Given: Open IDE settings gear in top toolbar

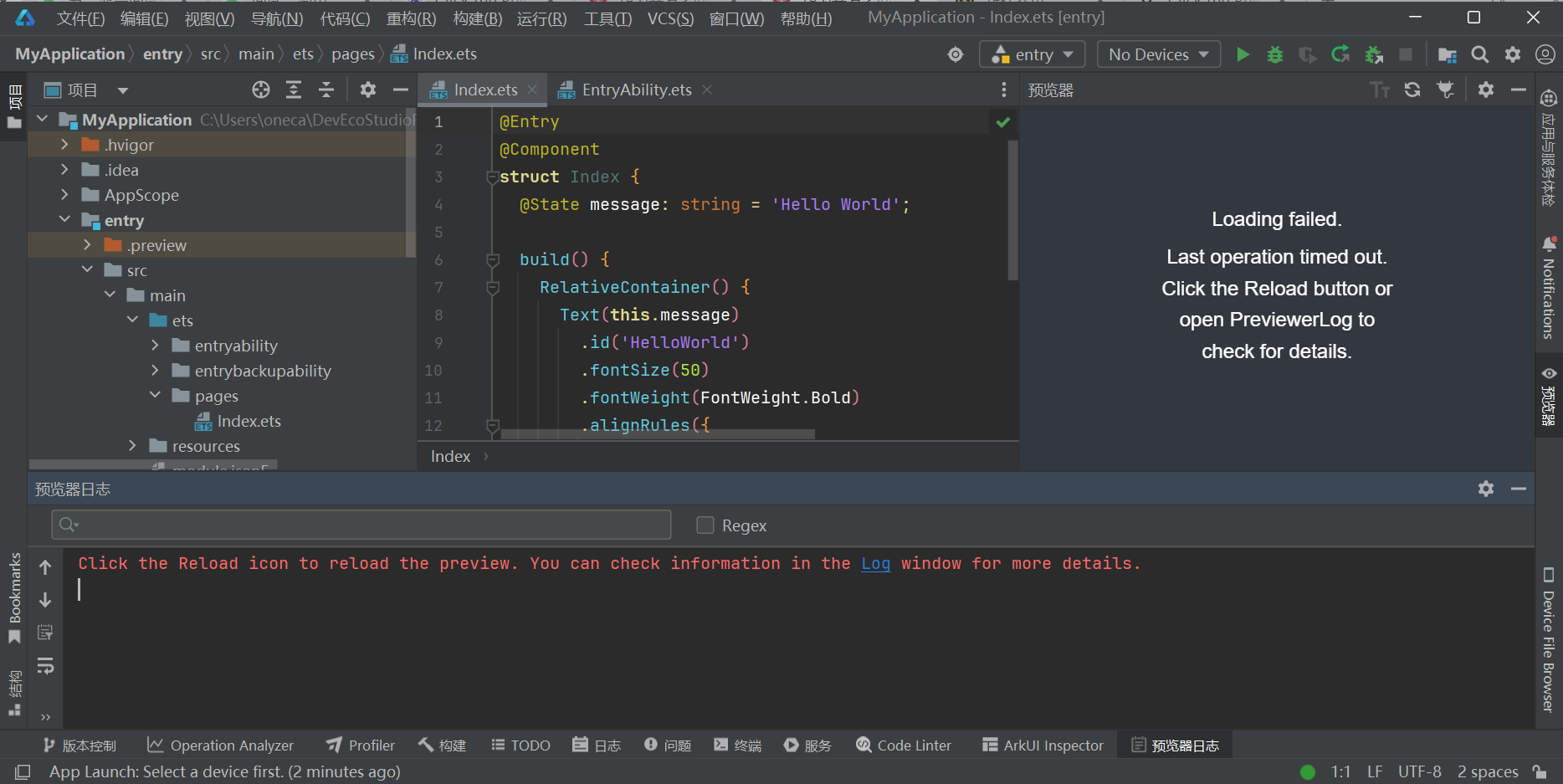Looking at the screenshot, I should tap(1513, 54).
